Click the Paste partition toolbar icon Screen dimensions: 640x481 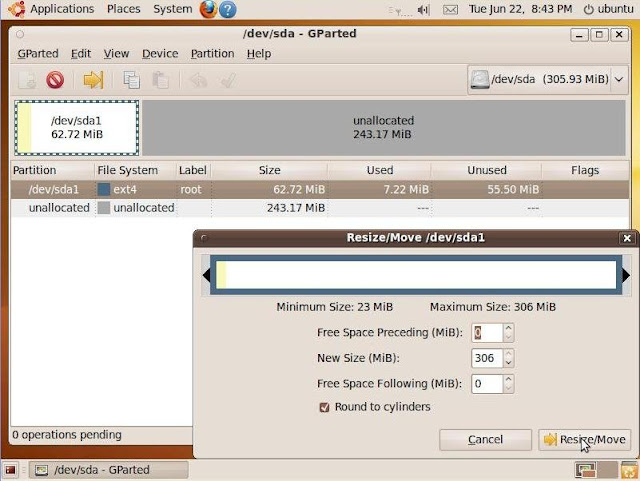tap(160, 80)
